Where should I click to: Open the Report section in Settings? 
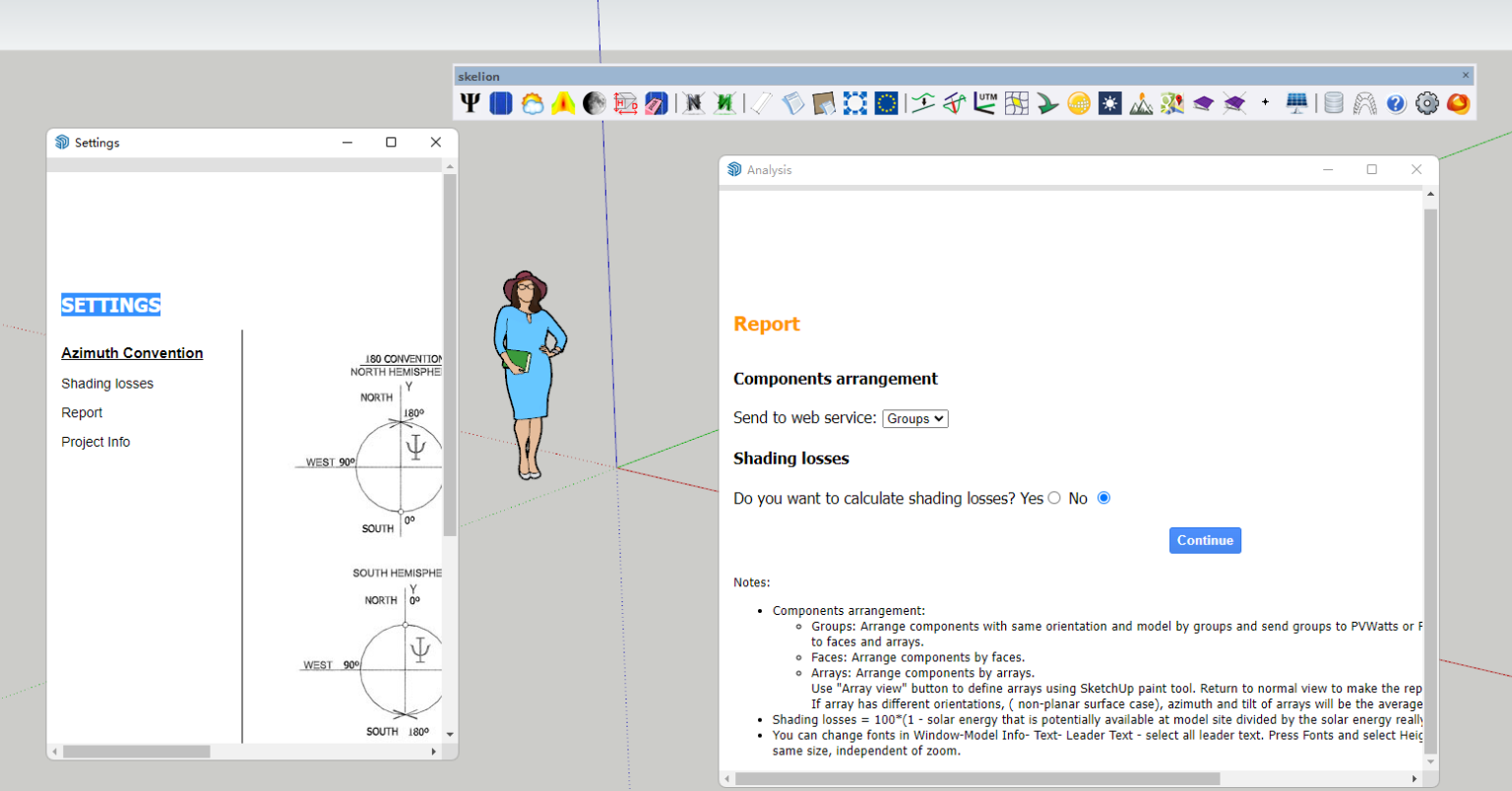(x=82, y=412)
